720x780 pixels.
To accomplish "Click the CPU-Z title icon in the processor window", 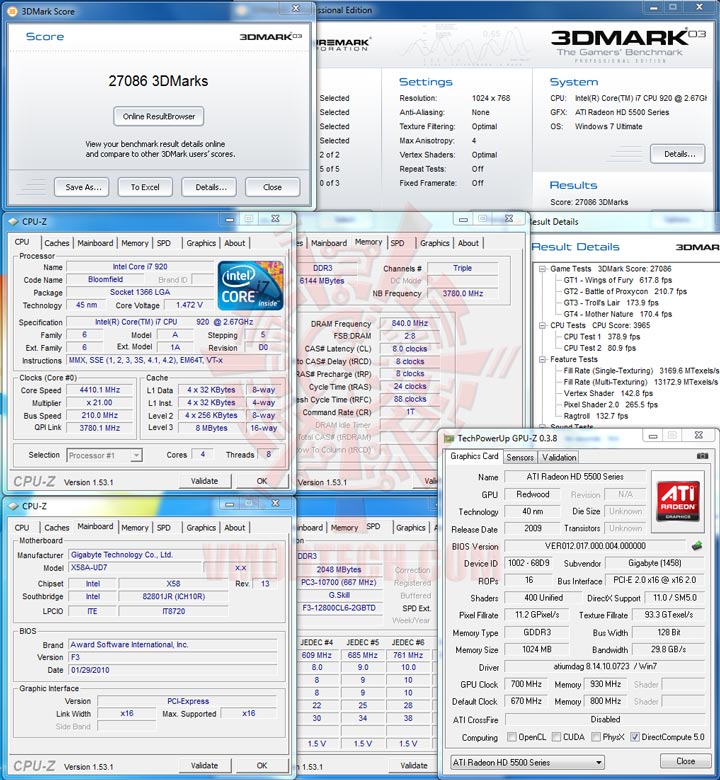I will 13,221.
